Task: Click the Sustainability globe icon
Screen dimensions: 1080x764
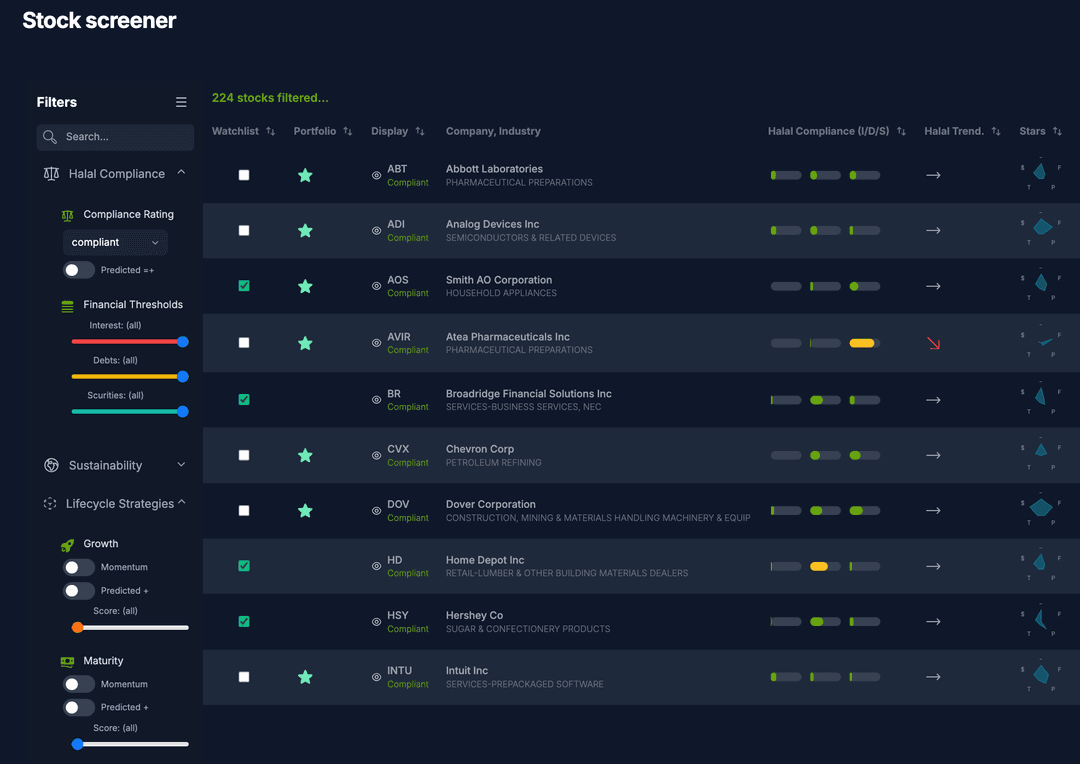Action: (50, 465)
